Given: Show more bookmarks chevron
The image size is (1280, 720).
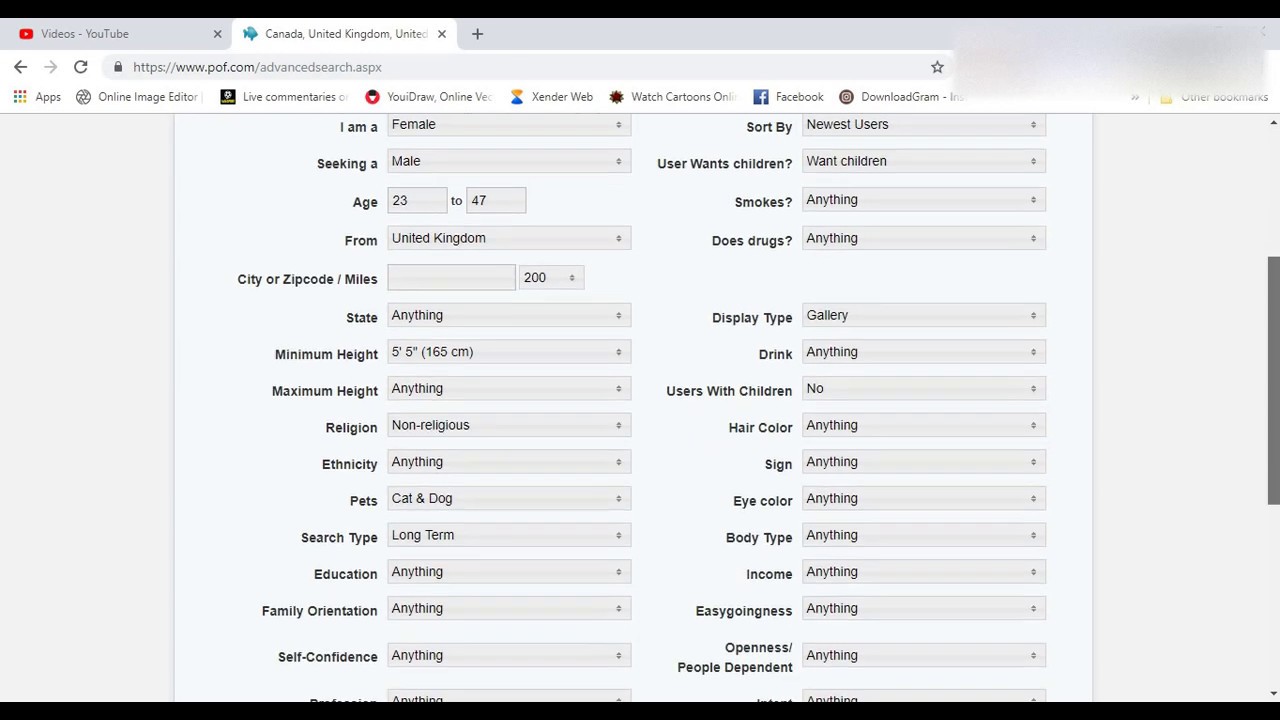Looking at the screenshot, I should click(x=1135, y=97).
